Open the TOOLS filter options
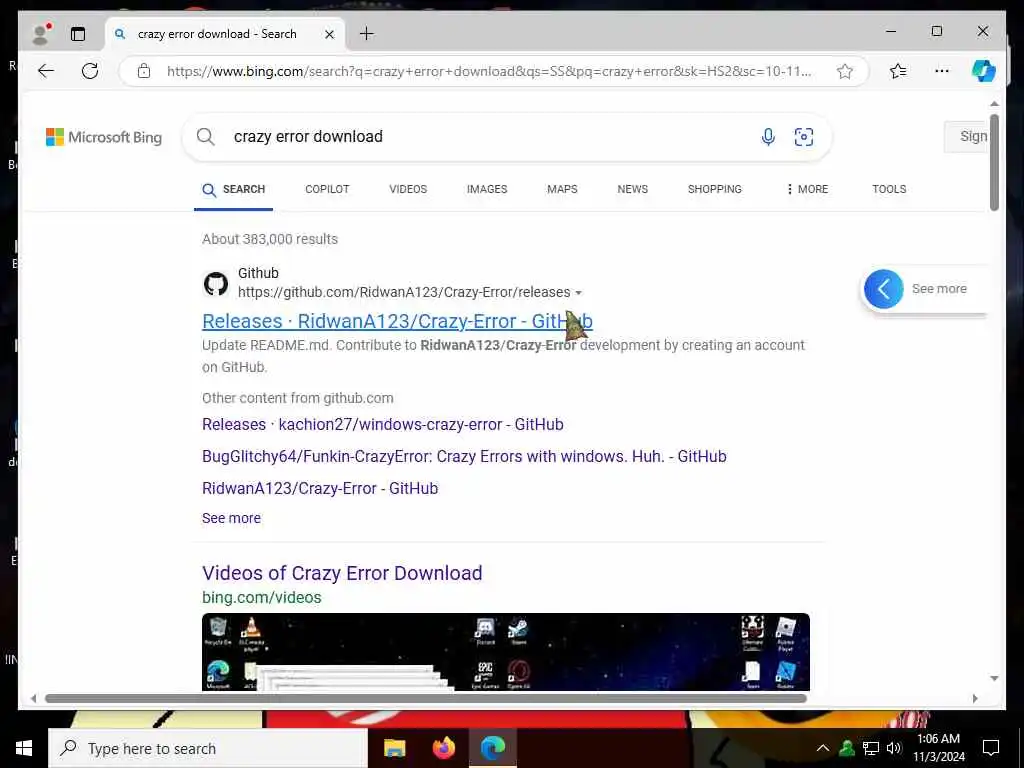The image size is (1024, 768). point(889,189)
